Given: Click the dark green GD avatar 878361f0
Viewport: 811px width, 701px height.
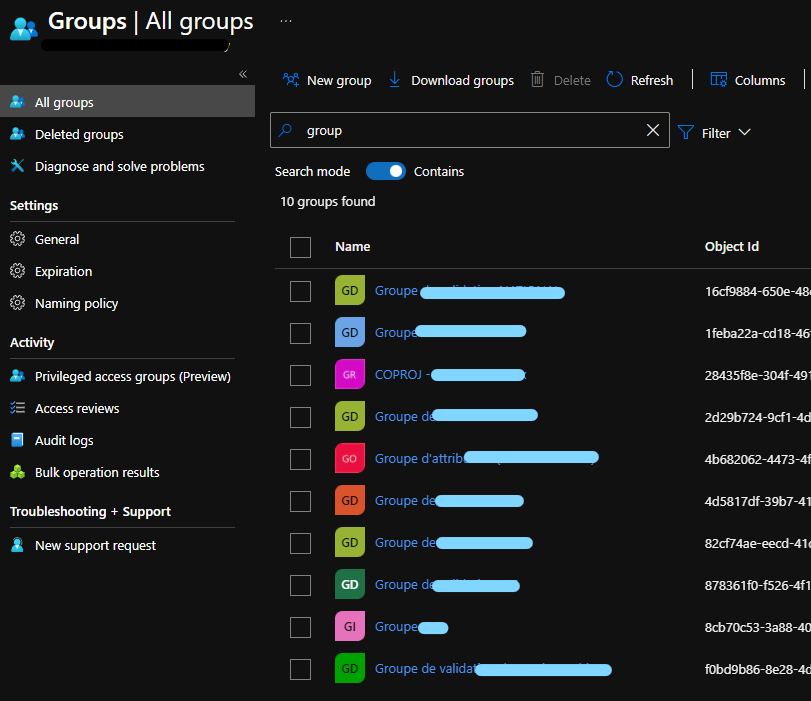Looking at the screenshot, I should tap(350, 584).
